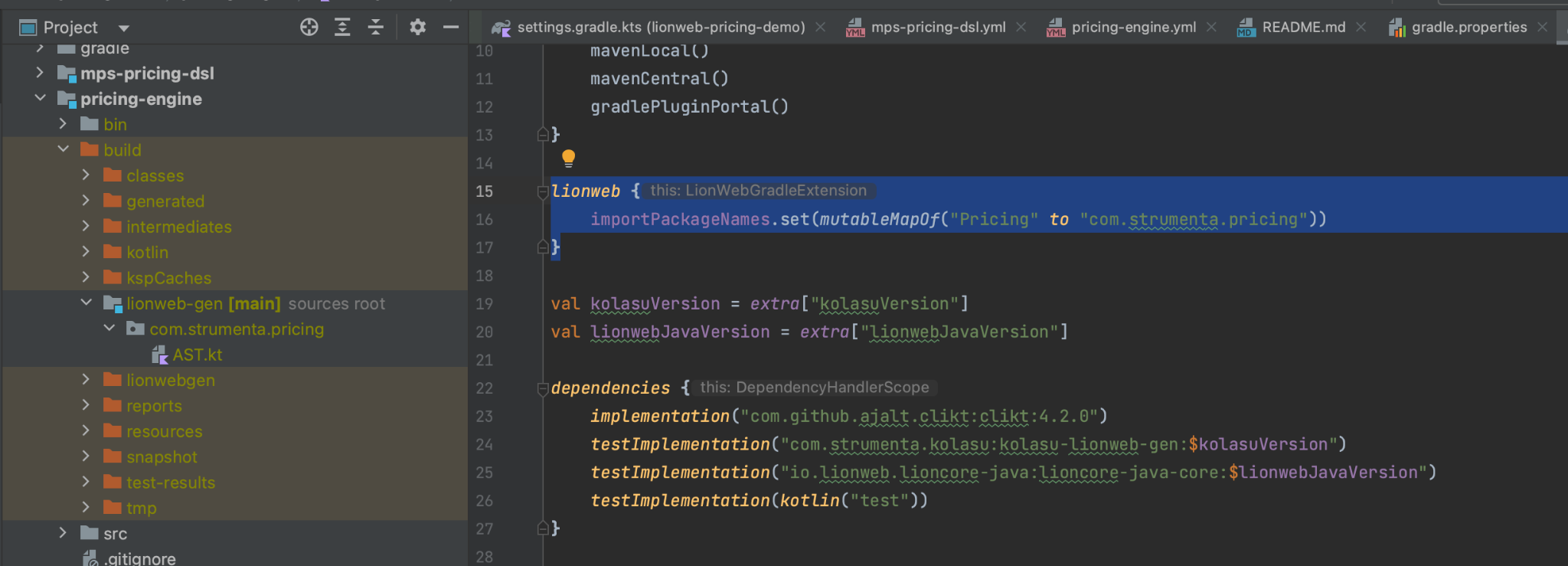This screenshot has width=1568, height=566.
Task: Switch to README.md tab
Action: [1303, 28]
